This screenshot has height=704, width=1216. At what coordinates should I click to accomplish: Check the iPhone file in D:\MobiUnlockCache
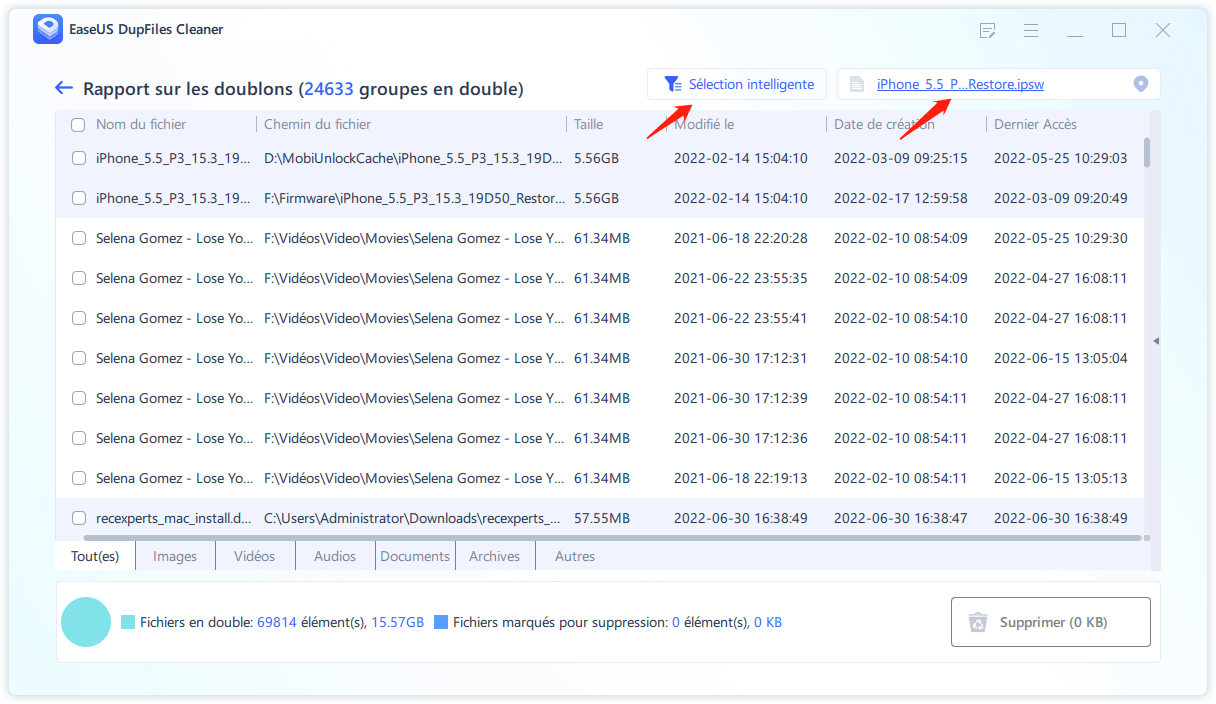pos(78,158)
